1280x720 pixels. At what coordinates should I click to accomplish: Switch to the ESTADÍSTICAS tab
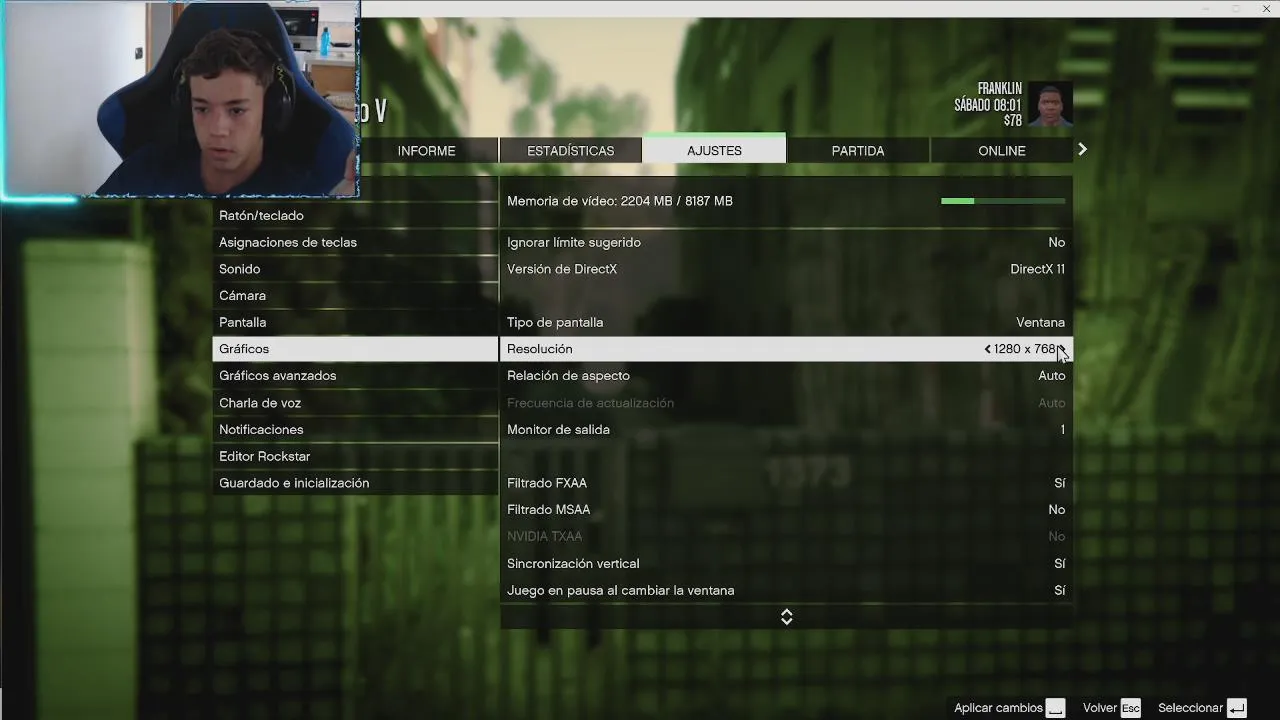pos(571,150)
